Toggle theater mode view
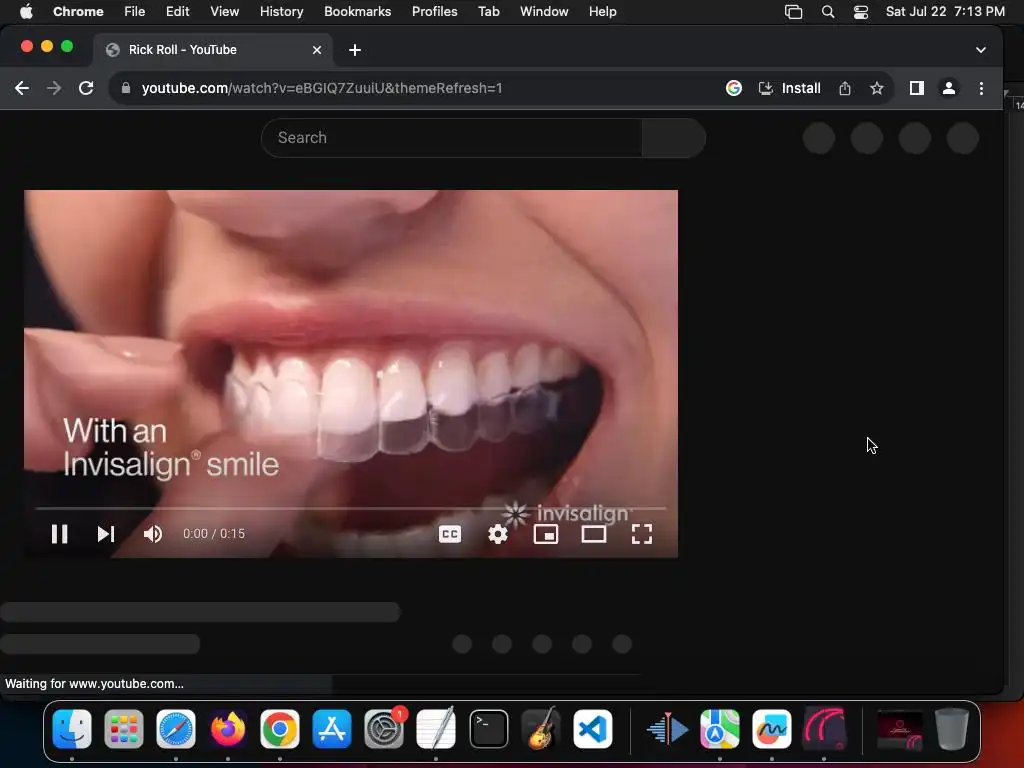Image resolution: width=1024 pixels, height=768 pixels. pos(594,534)
